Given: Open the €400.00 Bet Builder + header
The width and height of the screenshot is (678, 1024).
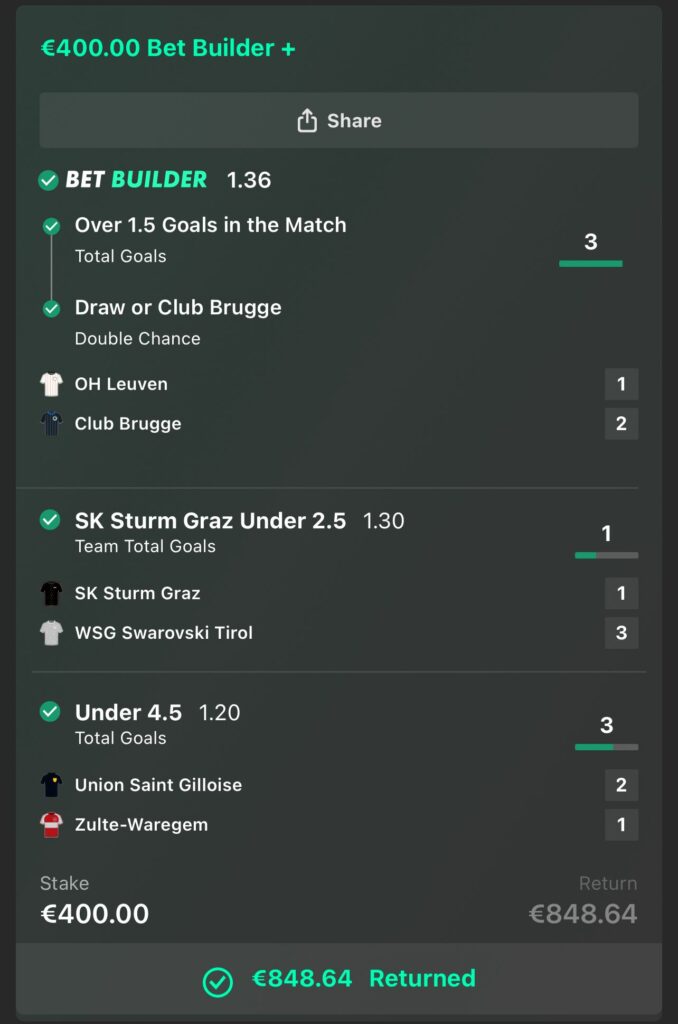Looking at the screenshot, I should point(168,48).
